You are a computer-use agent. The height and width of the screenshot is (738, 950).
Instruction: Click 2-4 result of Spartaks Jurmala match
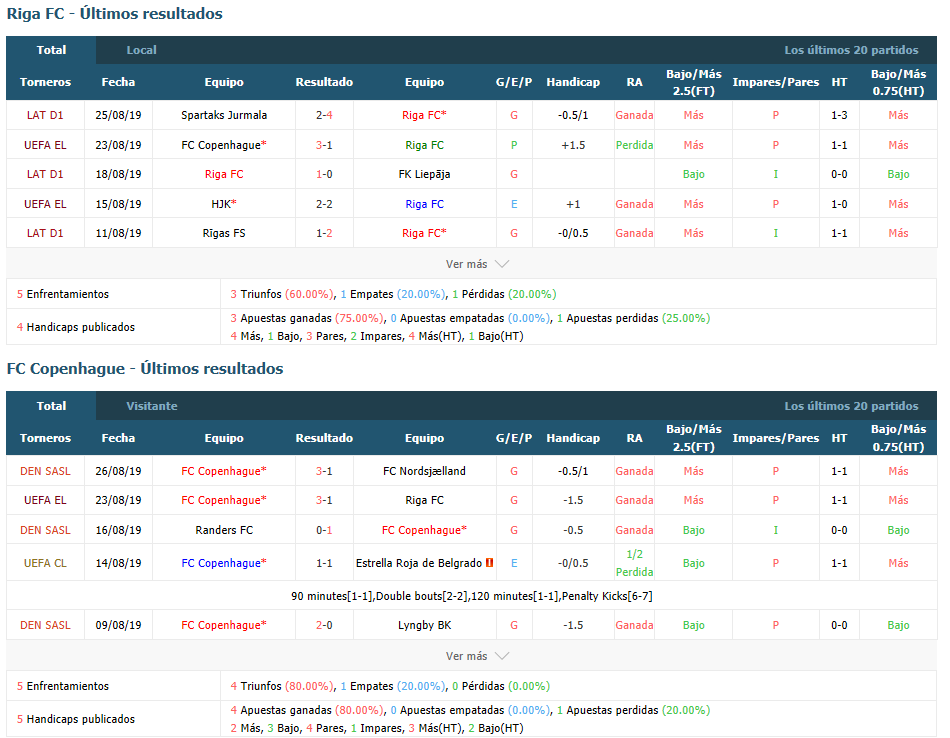pos(324,115)
